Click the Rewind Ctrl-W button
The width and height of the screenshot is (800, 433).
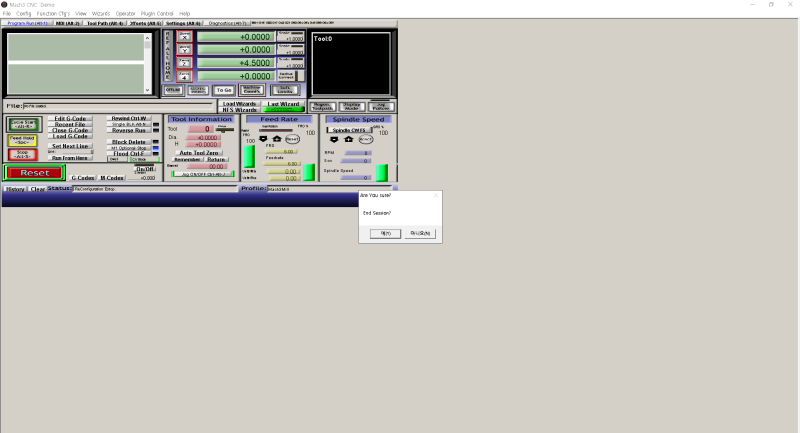point(129,118)
